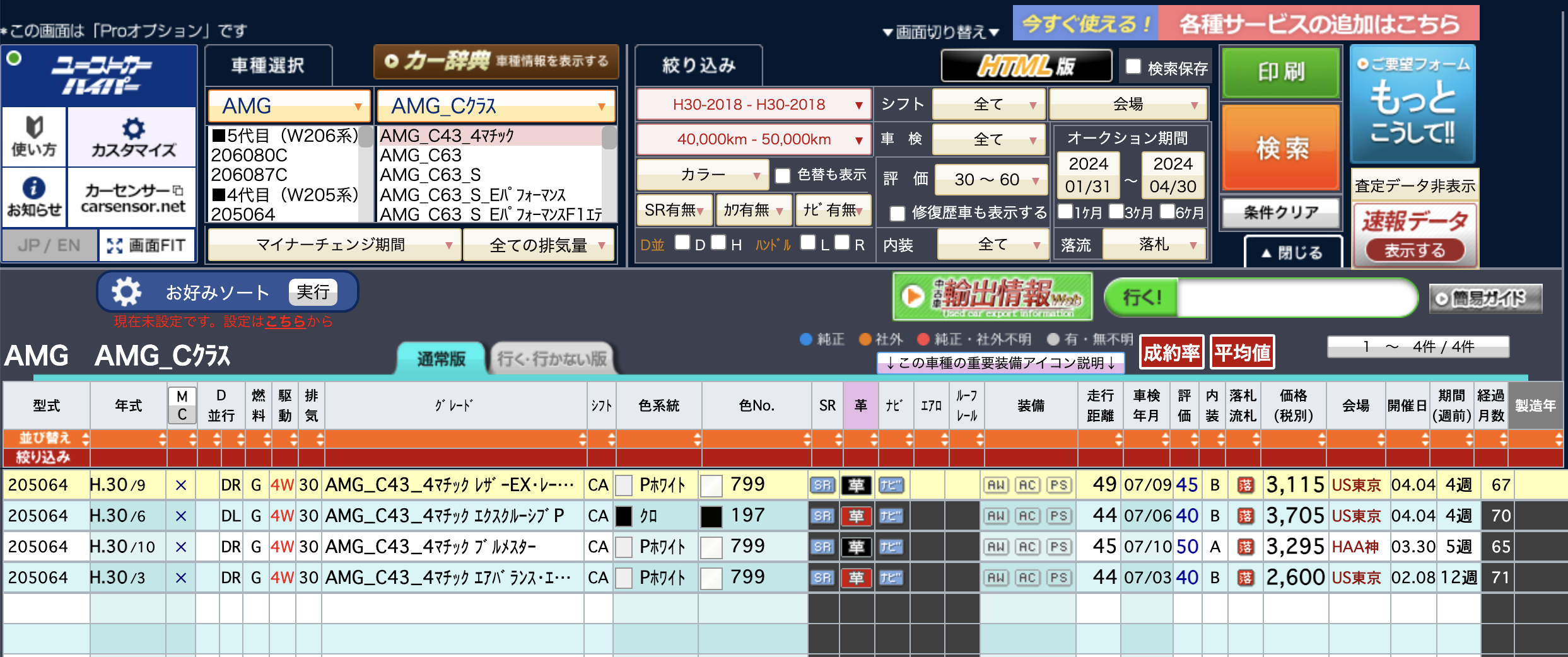Select the 絞り込み tab
This screenshot has width=1568, height=657.
[698, 65]
